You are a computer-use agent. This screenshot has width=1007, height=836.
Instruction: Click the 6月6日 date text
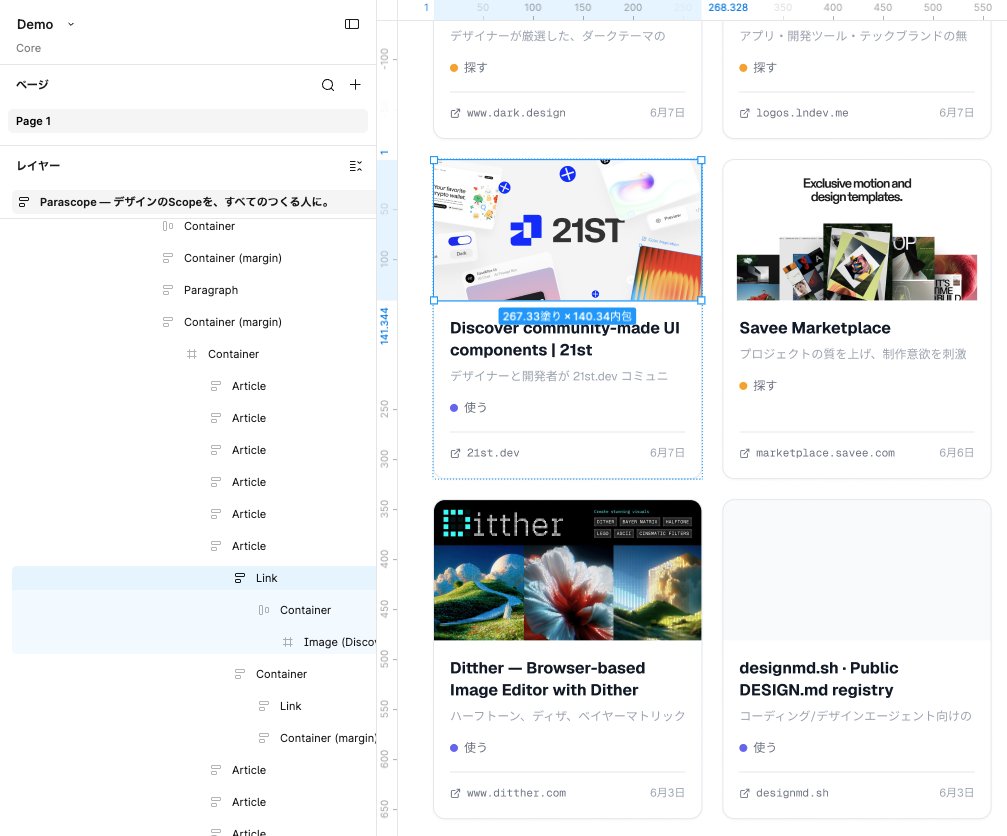[x=956, y=453]
